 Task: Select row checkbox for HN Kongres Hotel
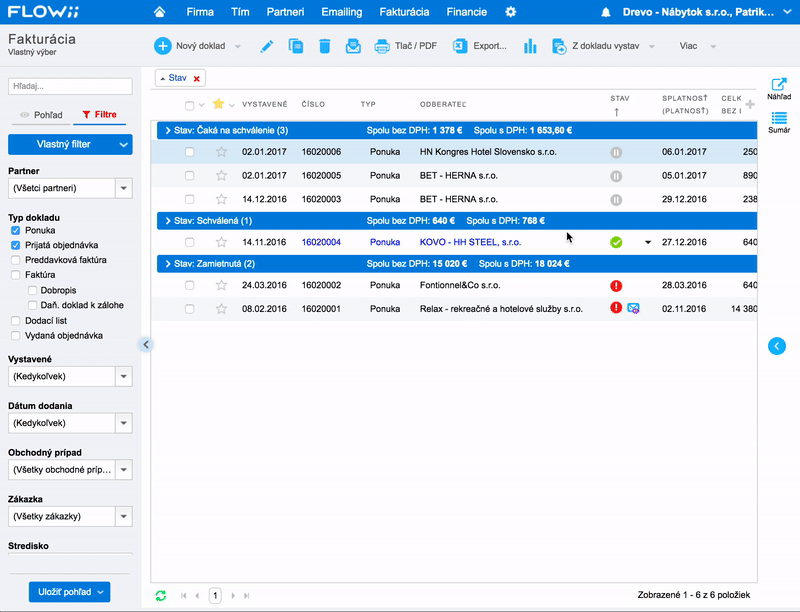189,152
